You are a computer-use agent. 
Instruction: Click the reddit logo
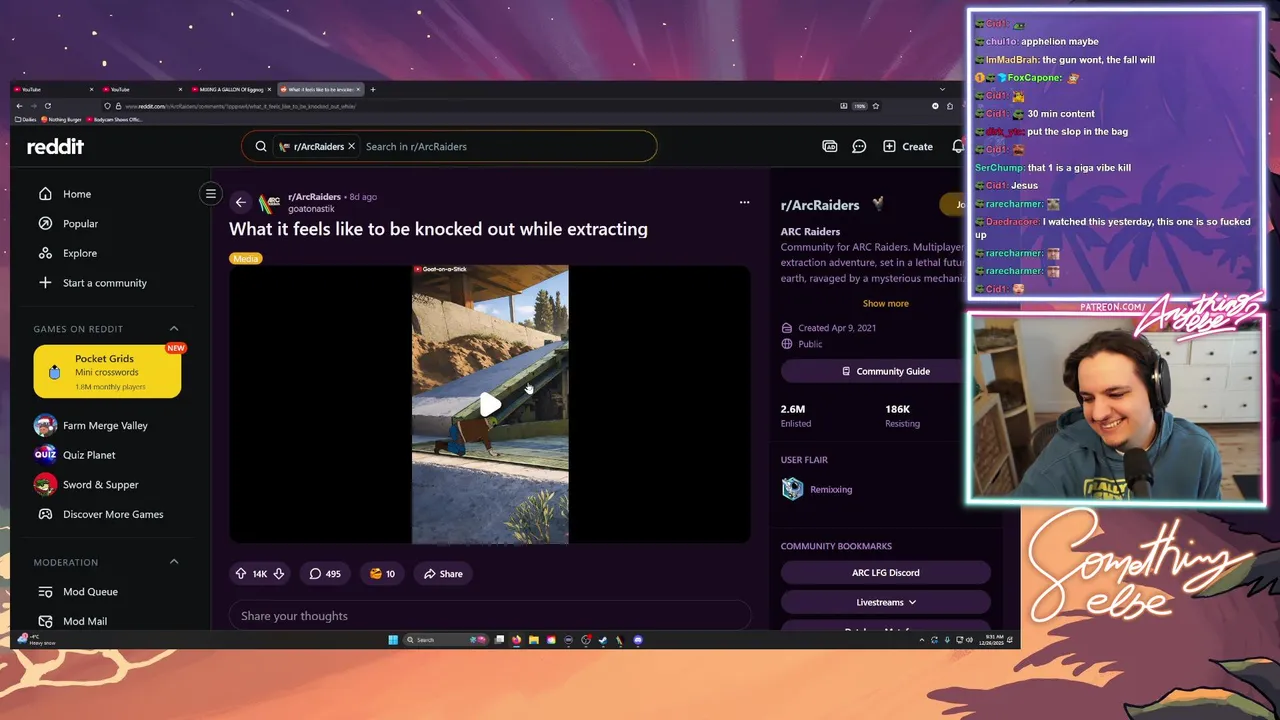click(x=55, y=146)
